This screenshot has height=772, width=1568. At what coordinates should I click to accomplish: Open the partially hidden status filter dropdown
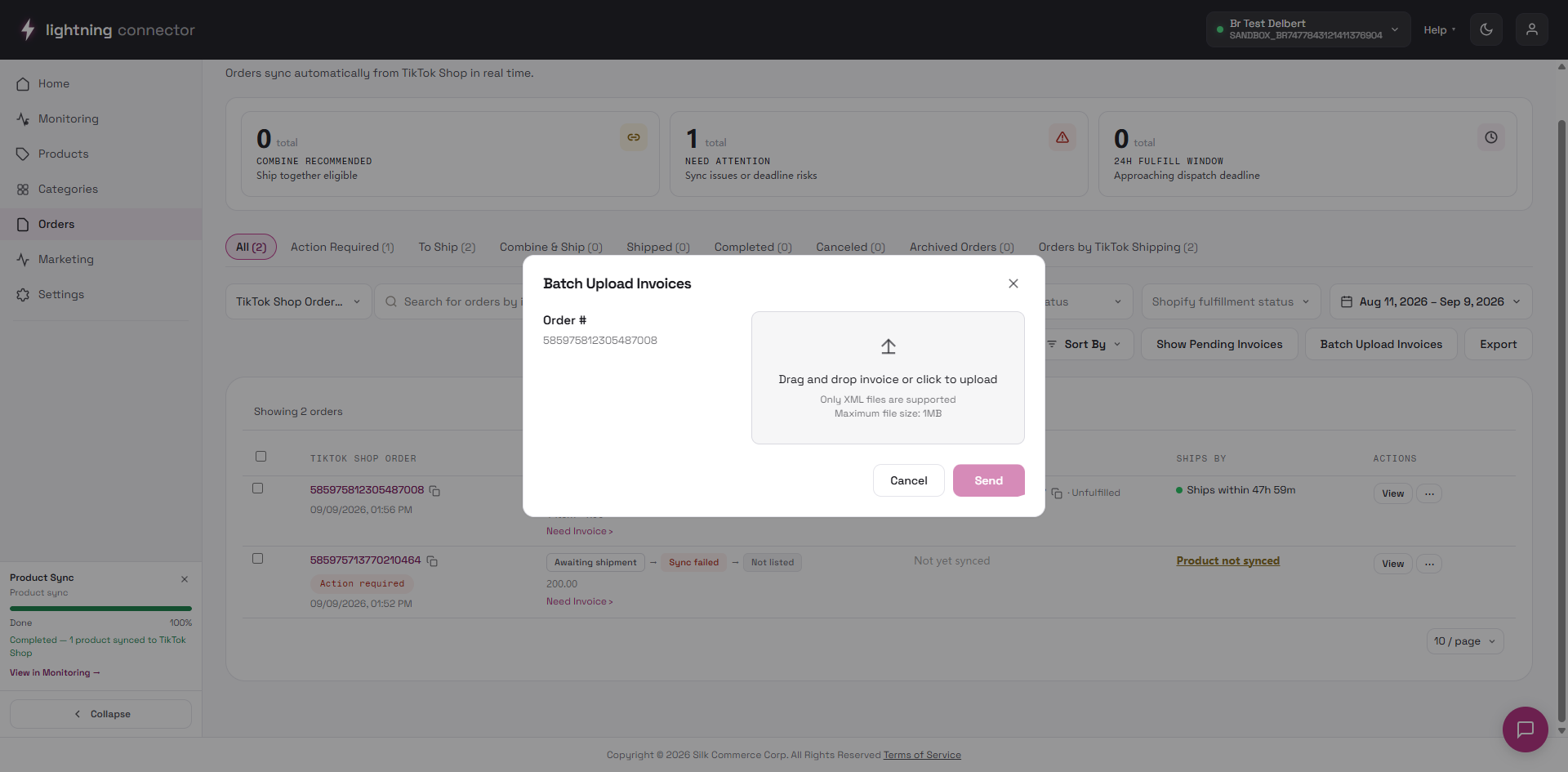pyautogui.click(x=1089, y=301)
